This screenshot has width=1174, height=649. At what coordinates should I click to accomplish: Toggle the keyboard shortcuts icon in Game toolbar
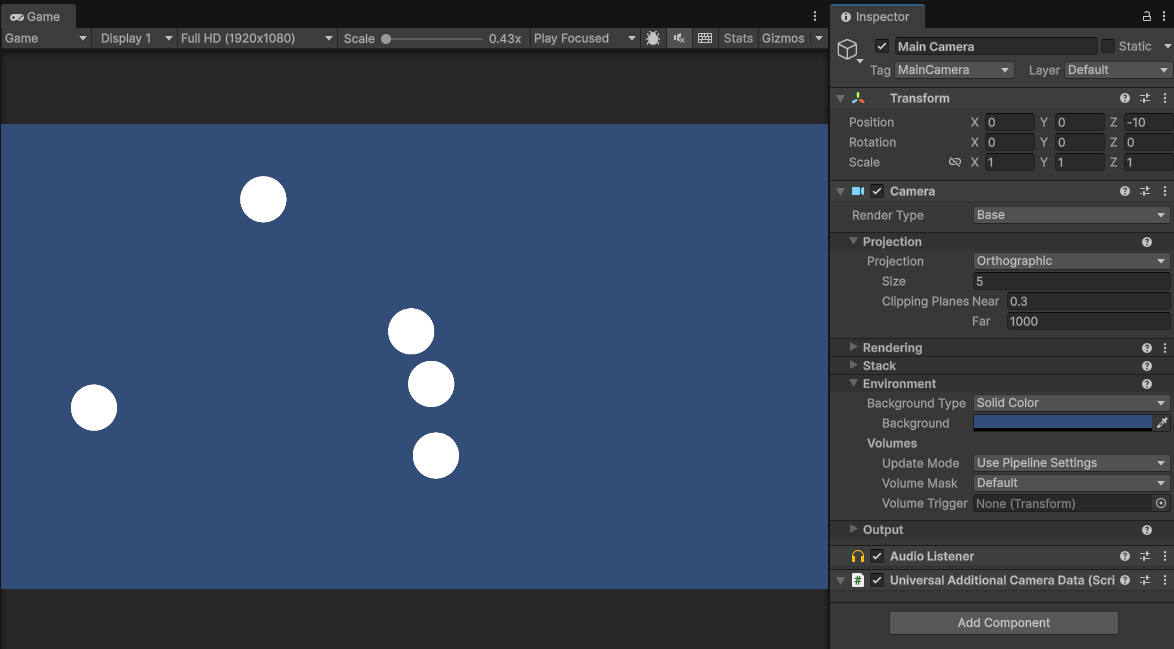705,38
